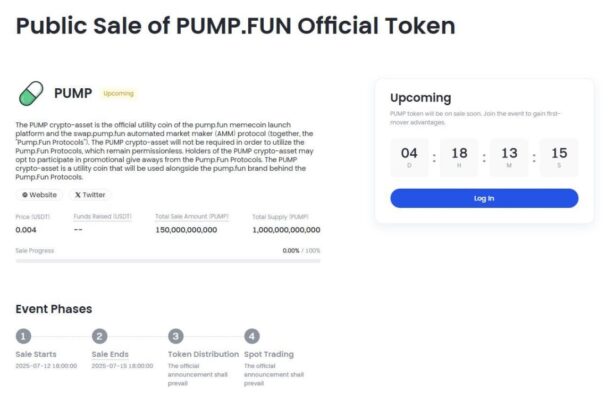Open the project Website link
The width and height of the screenshot is (615, 410).
point(39,195)
